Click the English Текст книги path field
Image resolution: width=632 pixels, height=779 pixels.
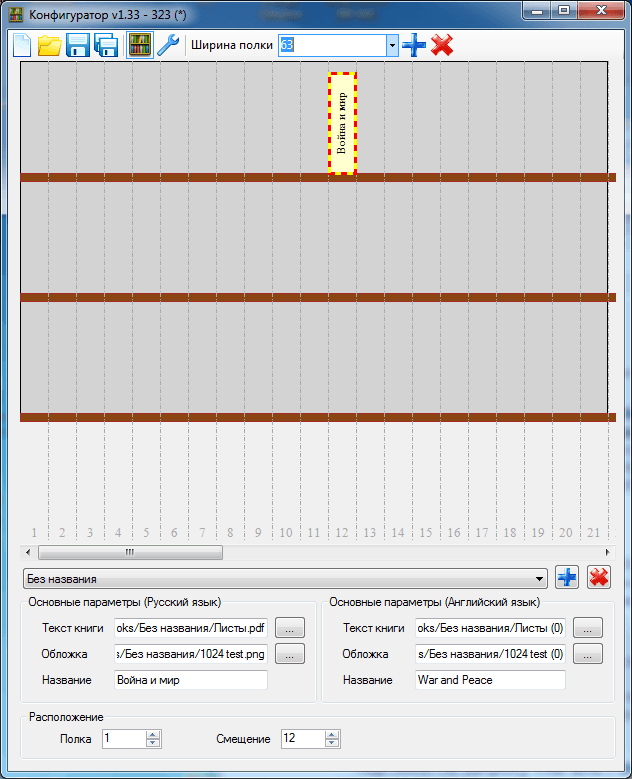tap(490, 628)
